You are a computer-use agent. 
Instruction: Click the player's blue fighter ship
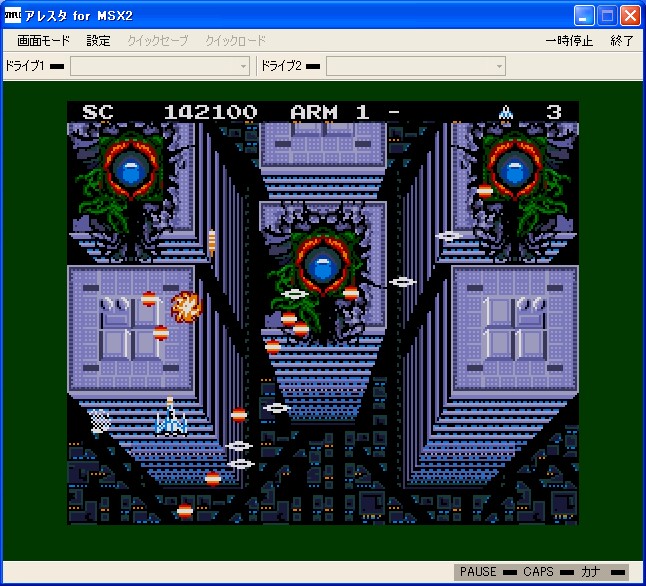point(171,417)
